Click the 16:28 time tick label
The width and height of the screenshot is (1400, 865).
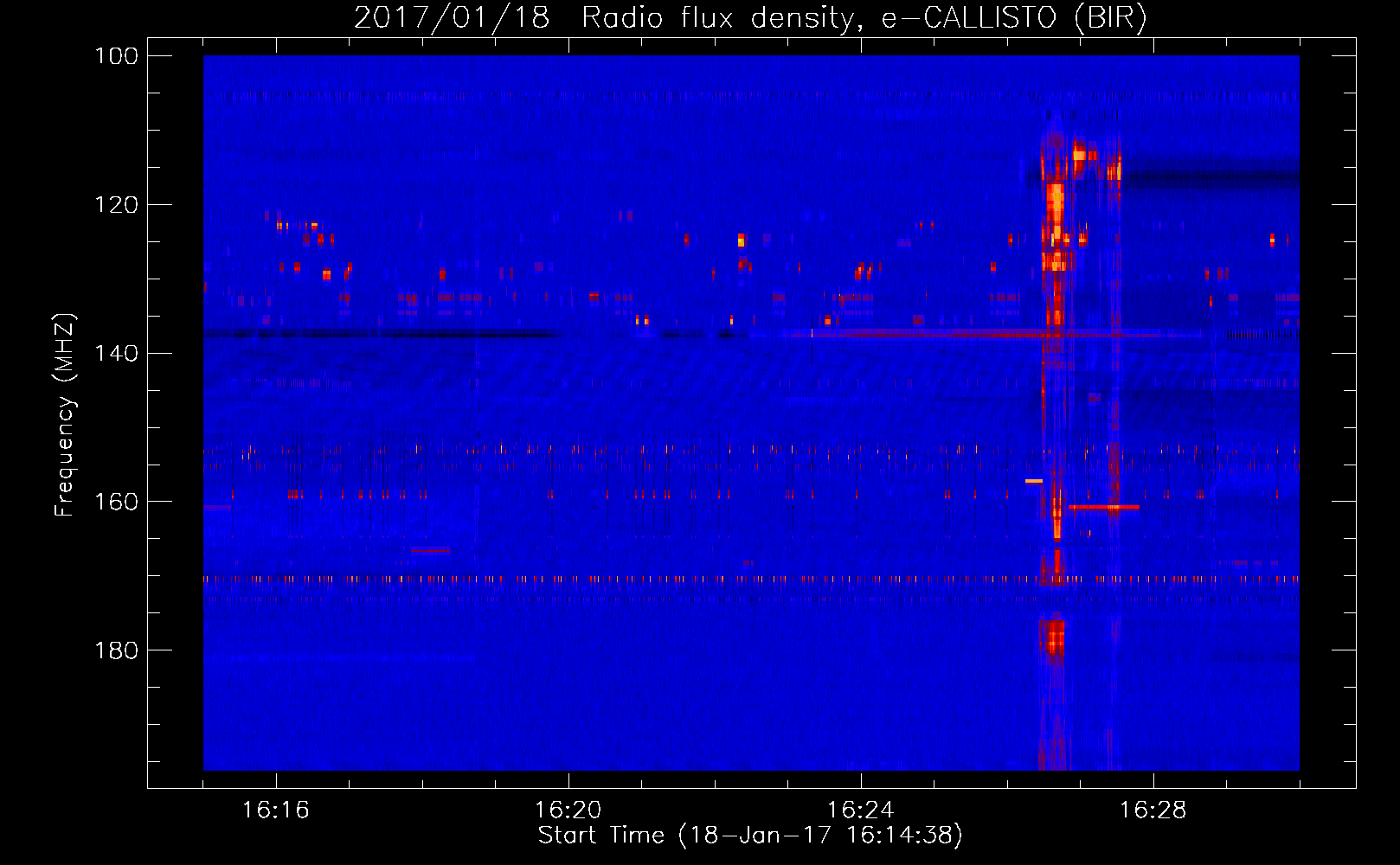point(1153,811)
